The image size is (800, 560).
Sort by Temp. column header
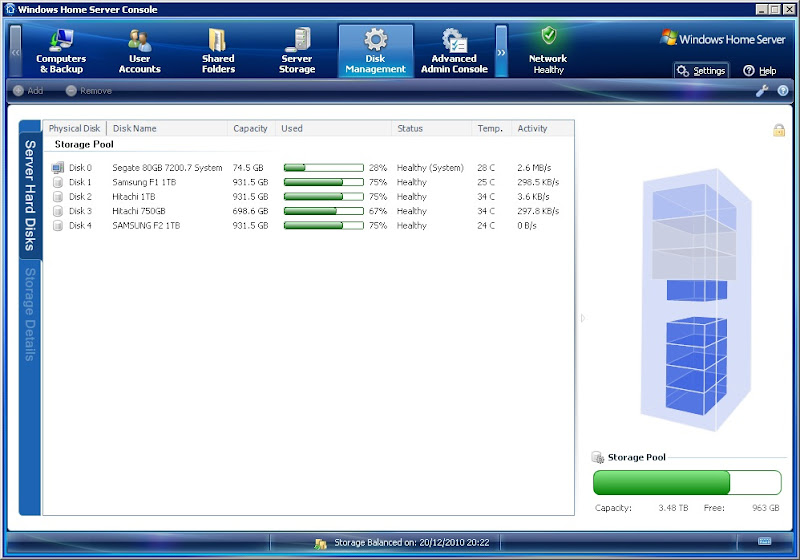coord(491,129)
